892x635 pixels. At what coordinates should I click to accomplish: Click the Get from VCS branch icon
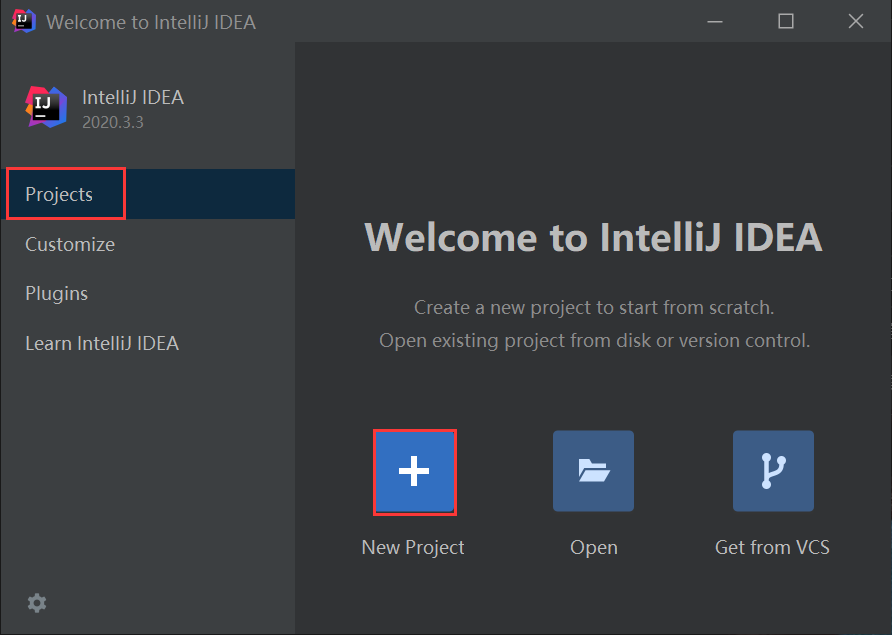click(773, 471)
